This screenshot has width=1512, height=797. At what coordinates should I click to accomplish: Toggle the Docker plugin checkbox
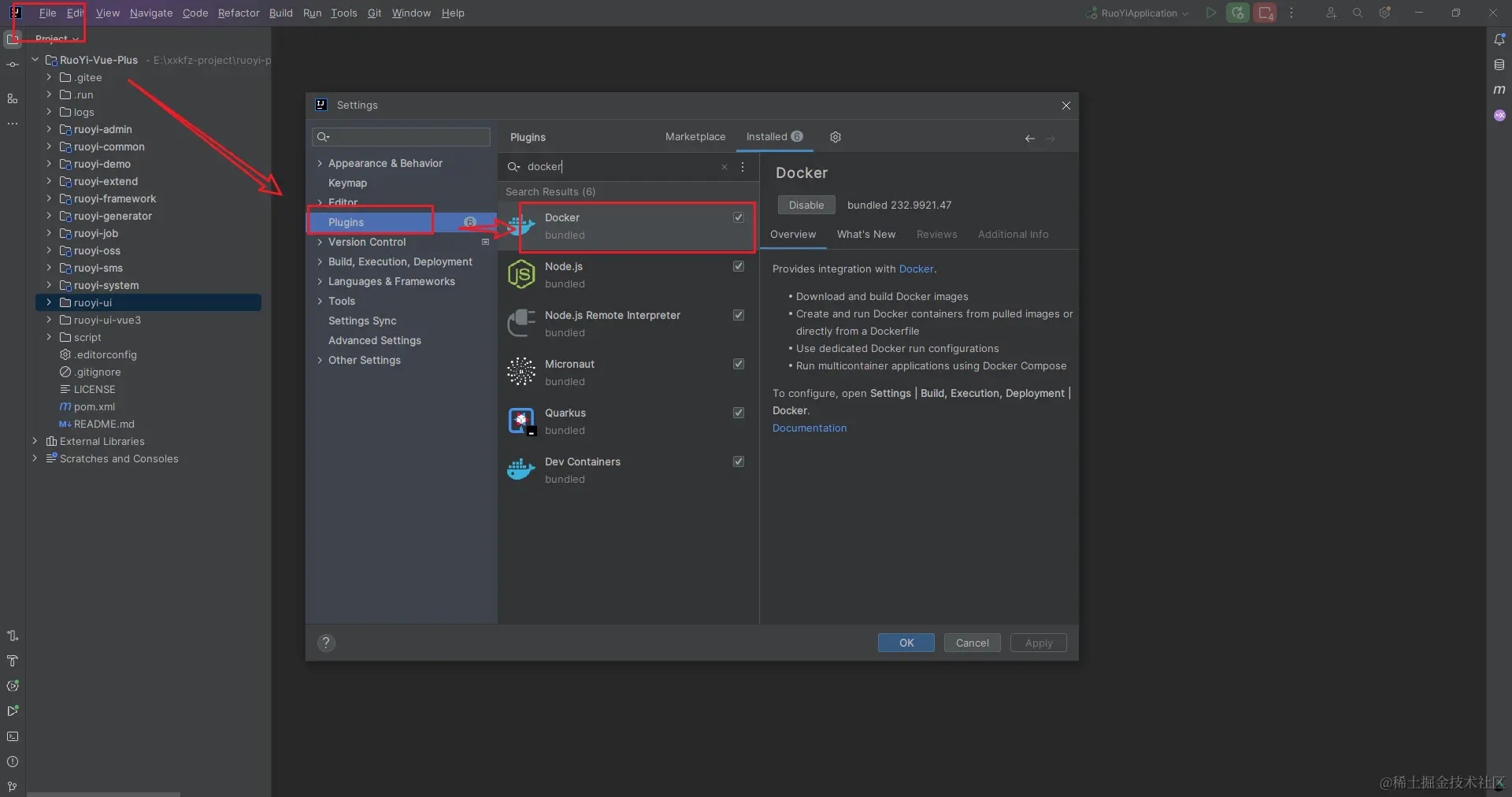pos(739,217)
